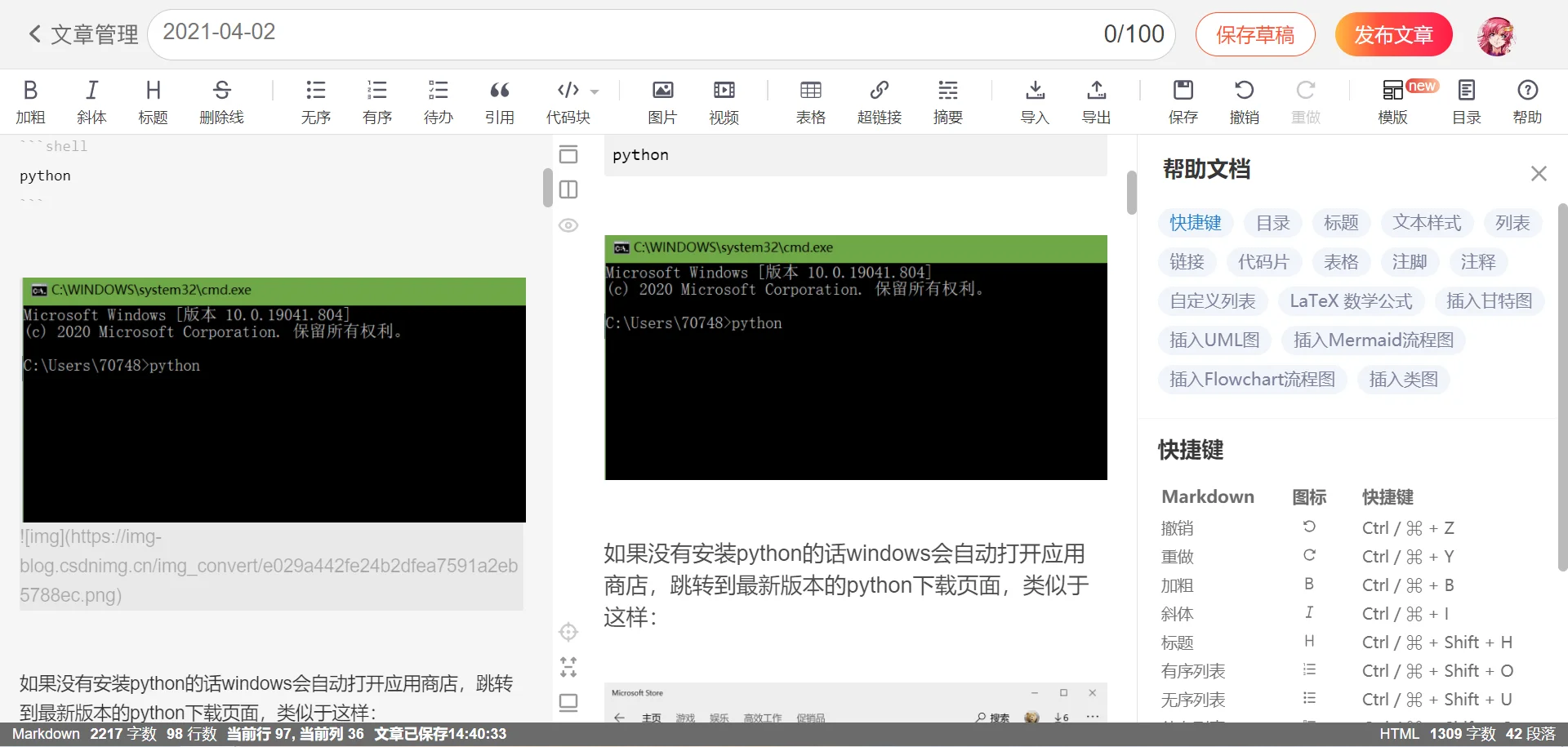Select 表格 help tag
This screenshot has width=1568, height=747.
pyautogui.click(x=1341, y=261)
